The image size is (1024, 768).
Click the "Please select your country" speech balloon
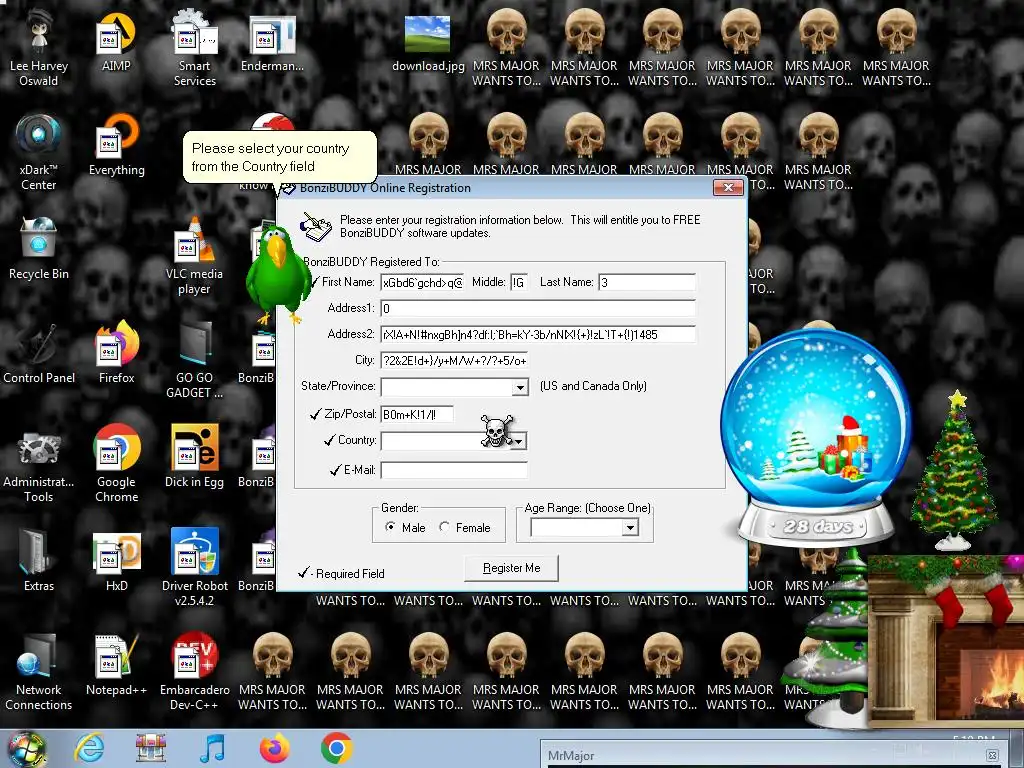[280, 157]
